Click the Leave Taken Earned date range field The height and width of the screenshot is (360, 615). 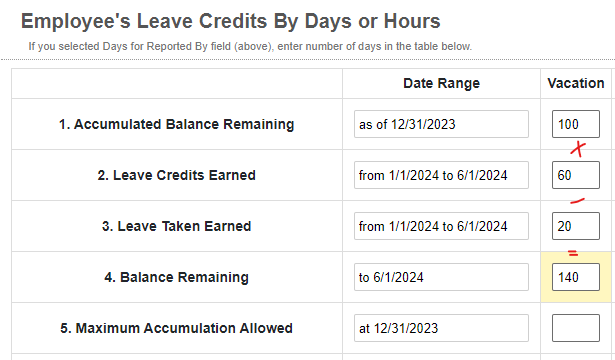click(x=441, y=226)
